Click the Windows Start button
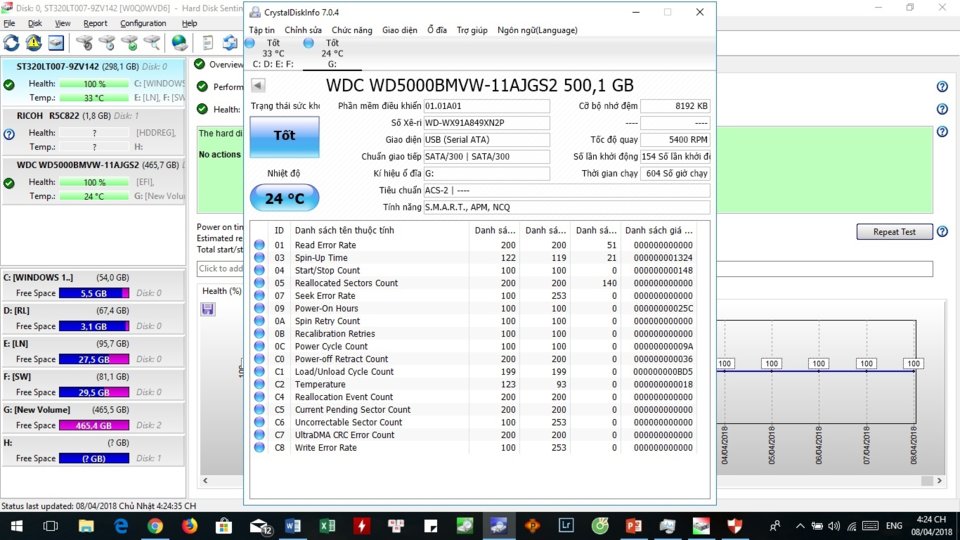Viewport: 960px width, 540px height. coord(17,526)
